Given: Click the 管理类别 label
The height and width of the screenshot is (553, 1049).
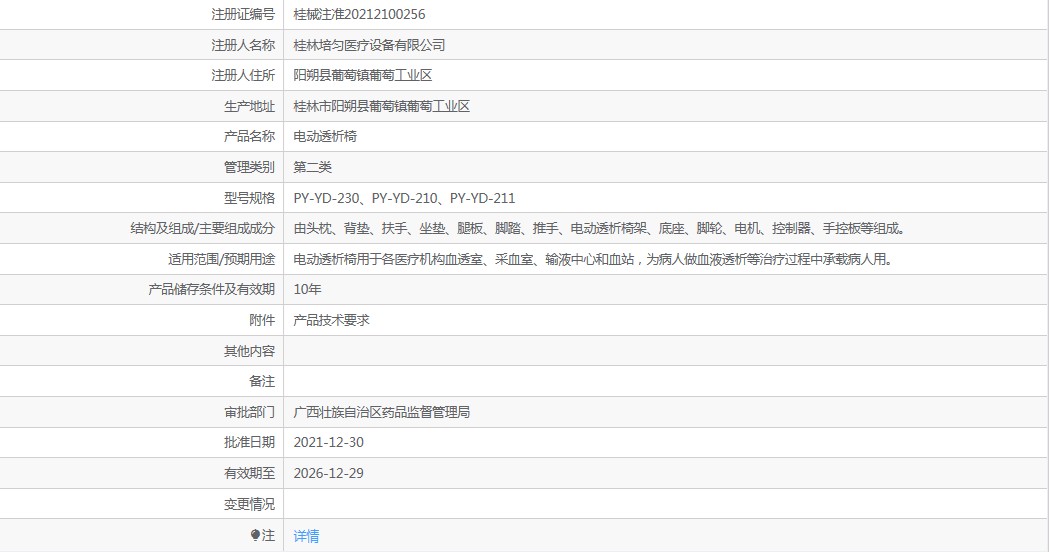Looking at the screenshot, I should [x=249, y=167].
